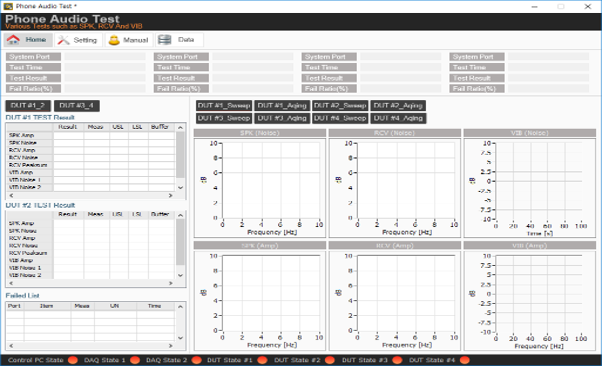Viewport: 602px width, 366px height.
Task: Click the SPK (Amp) graph header
Action: pos(260,245)
